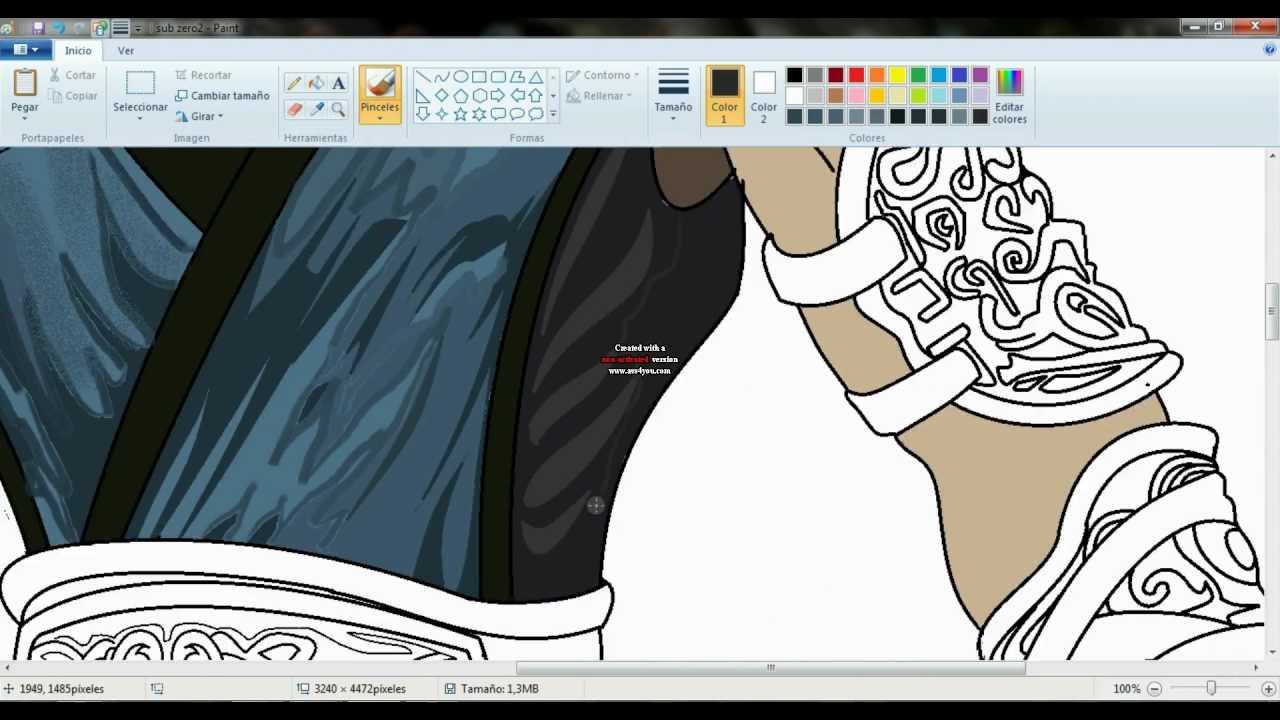Open Paint Help question mark icon
Viewport: 1280px width, 720px height.
1270,50
